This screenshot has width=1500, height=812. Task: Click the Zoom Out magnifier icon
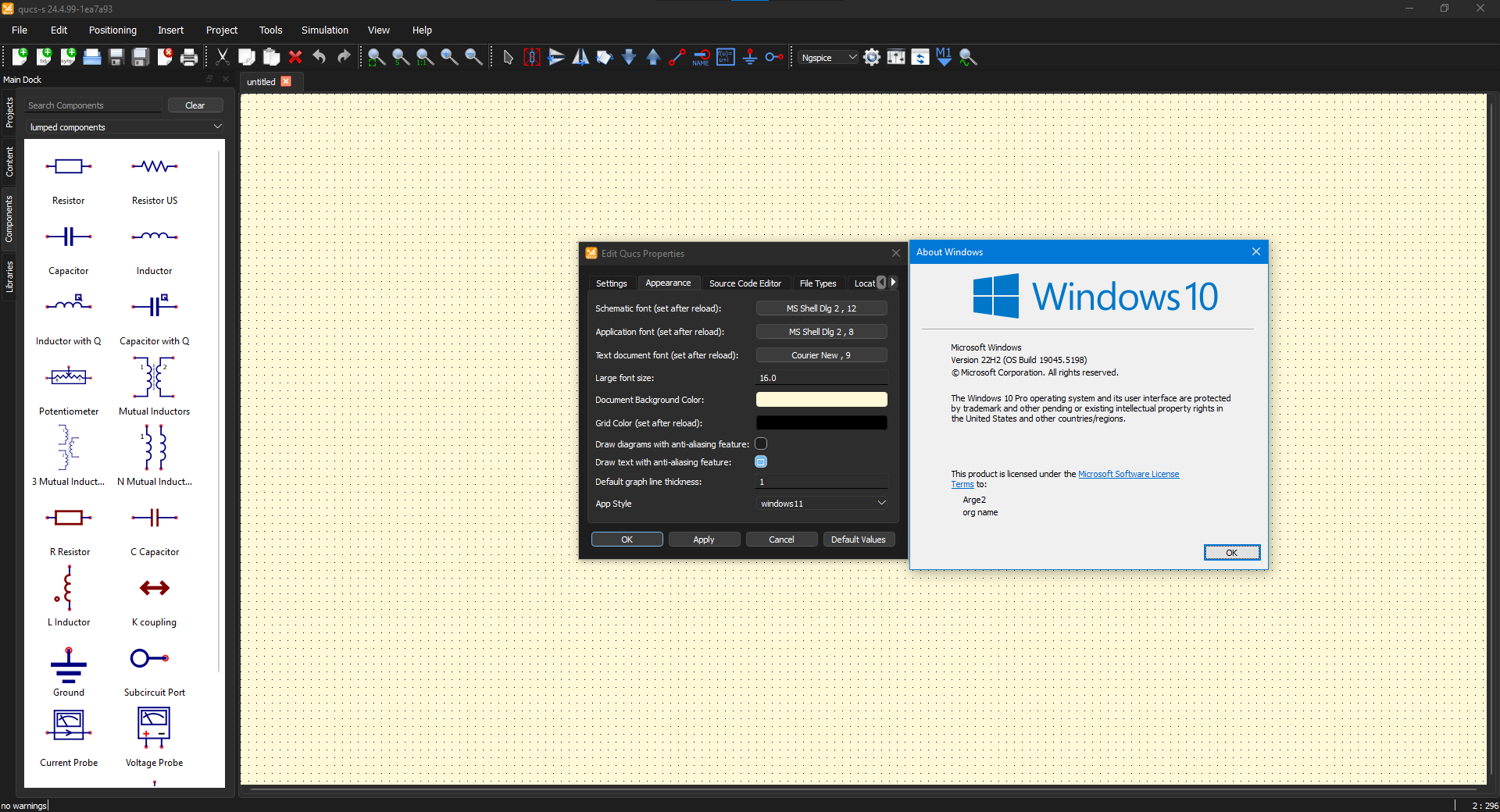pyautogui.click(x=473, y=57)
